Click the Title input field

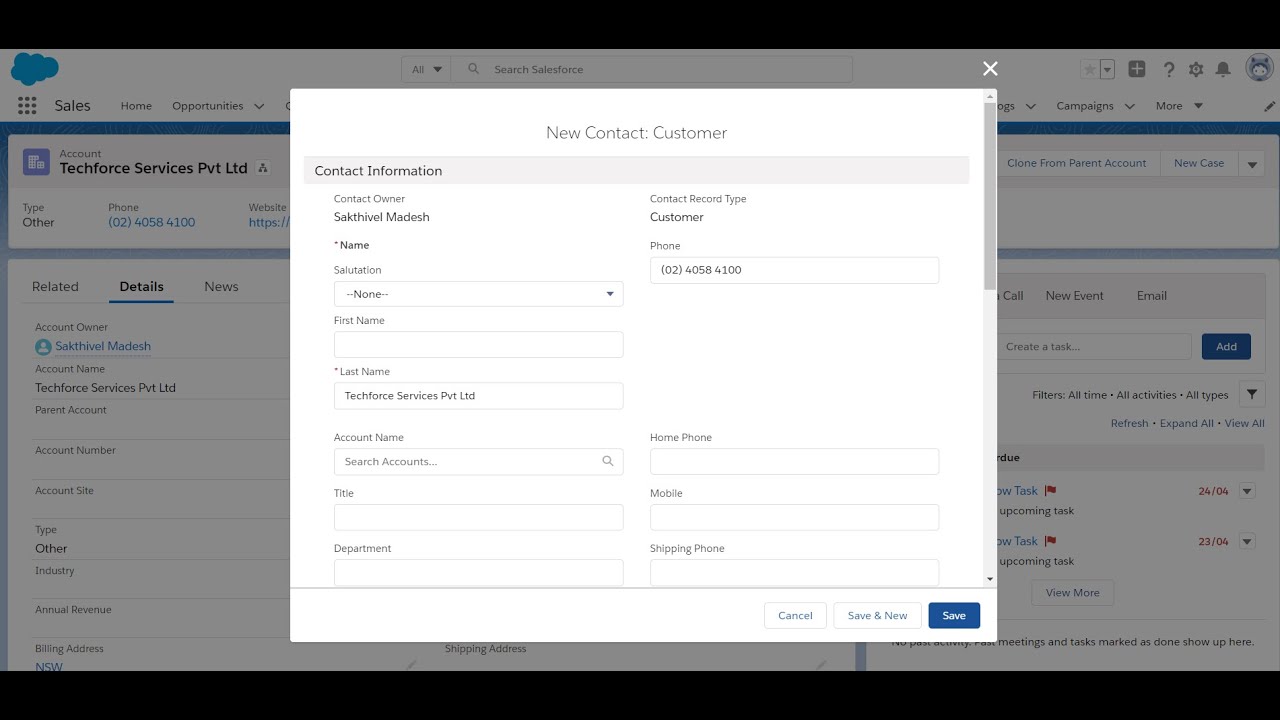(x=478, y=517)
